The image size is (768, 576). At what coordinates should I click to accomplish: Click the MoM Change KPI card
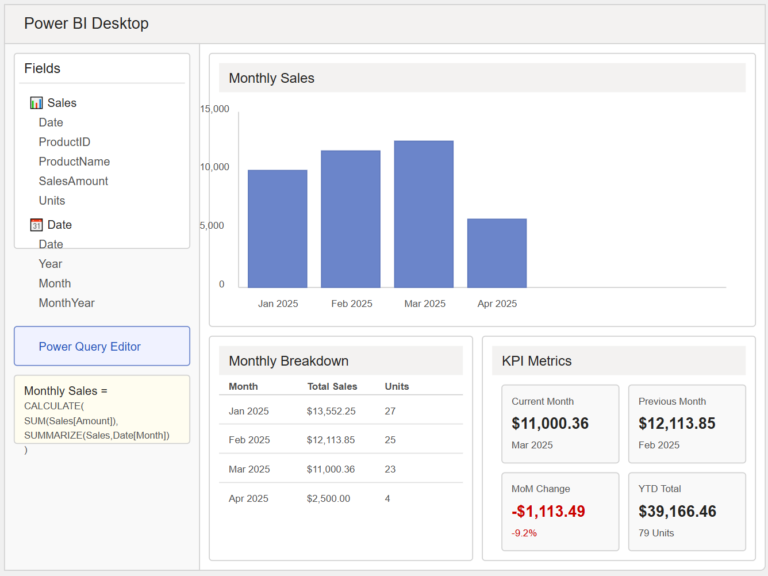(560, 511)
